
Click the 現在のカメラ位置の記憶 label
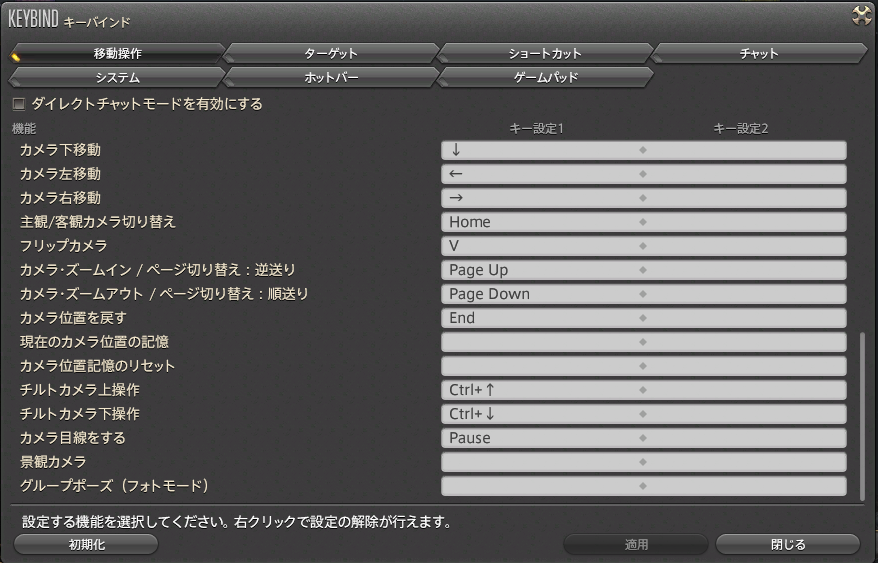(x=94, y=342)
